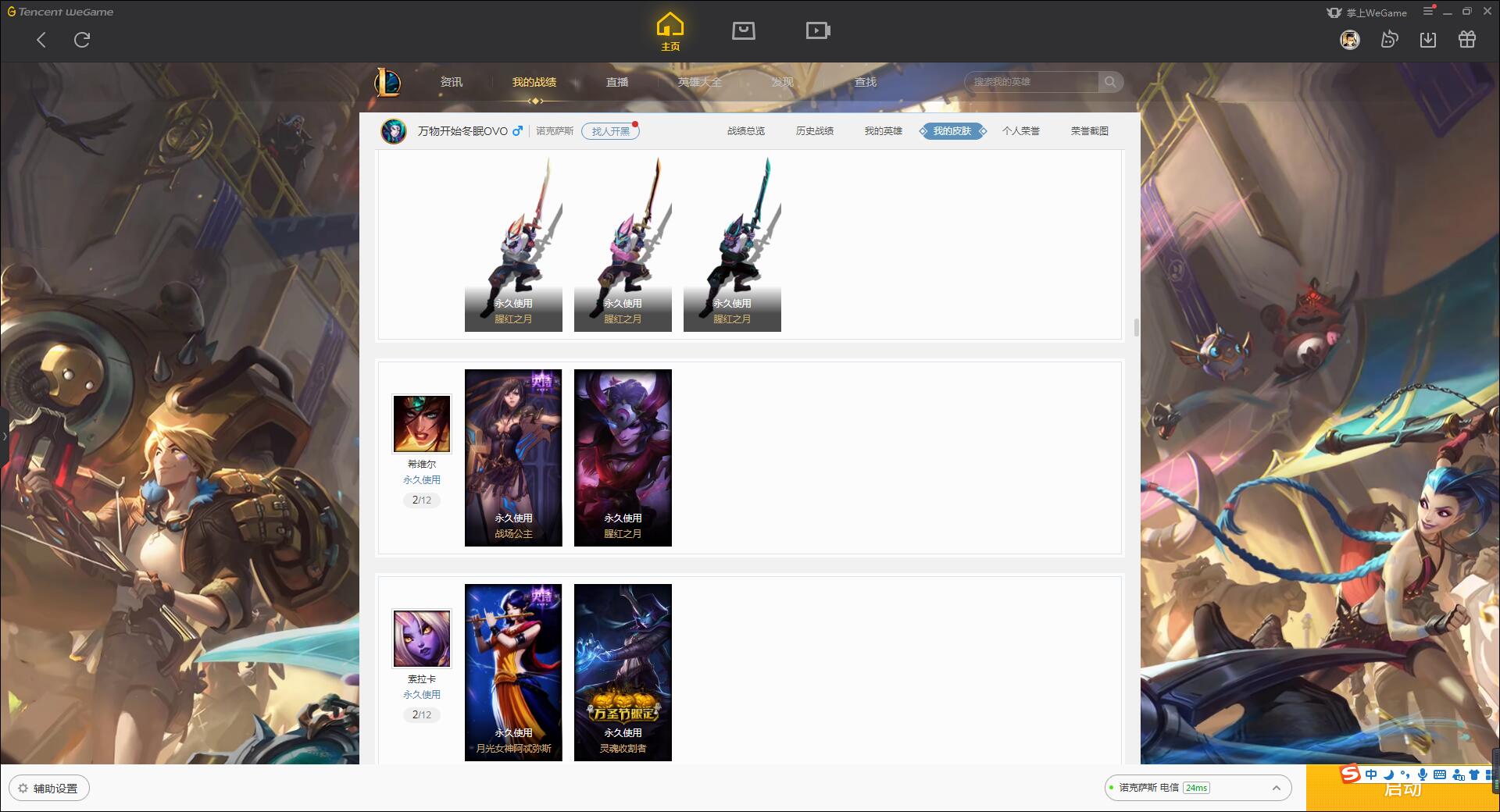Open the Sogou skin shirt icon
The height and width of the screenshot is (812, 1500).
coord(1475,775)
